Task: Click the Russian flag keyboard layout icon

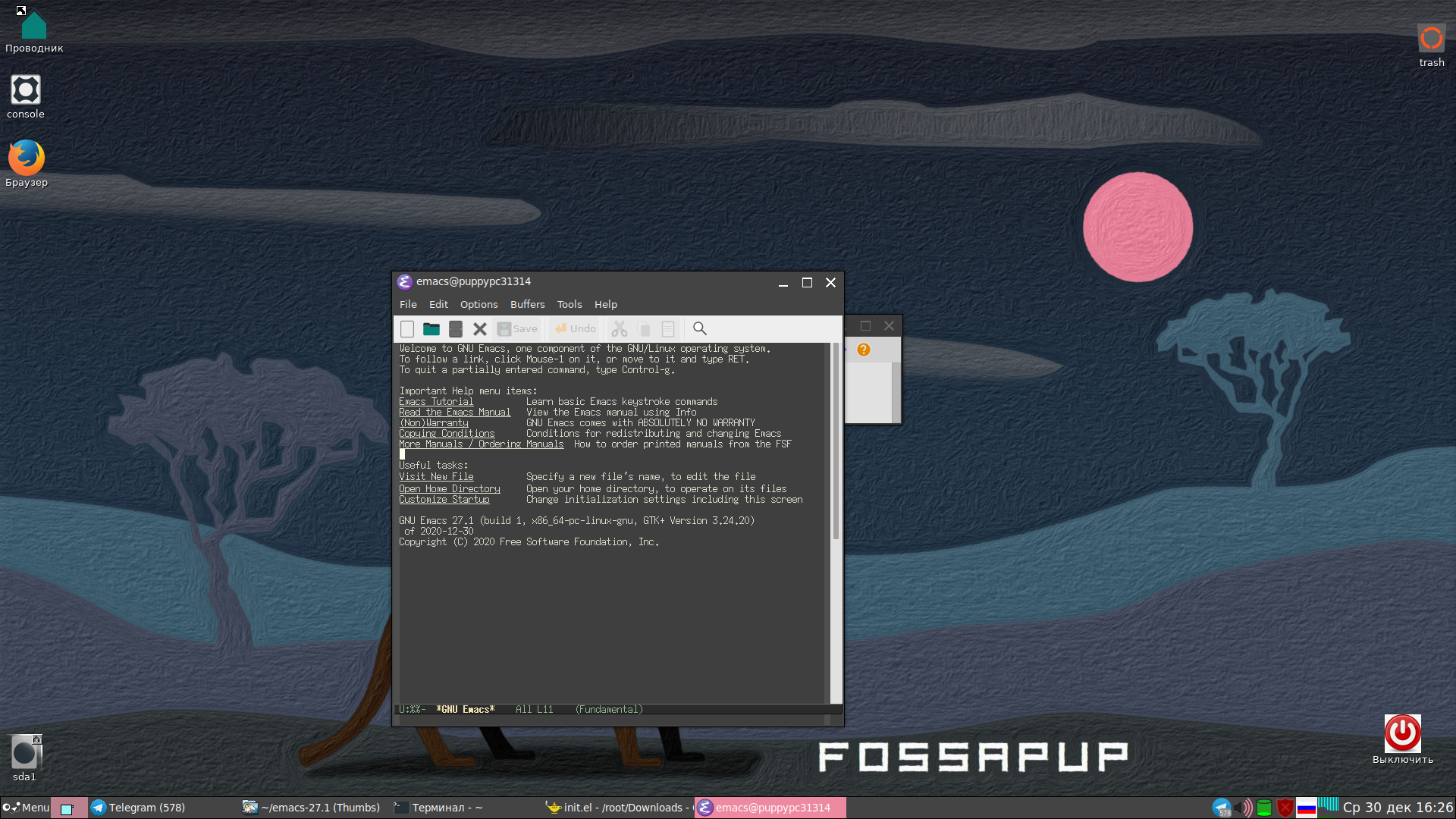Action: (x=1307, y=808)
